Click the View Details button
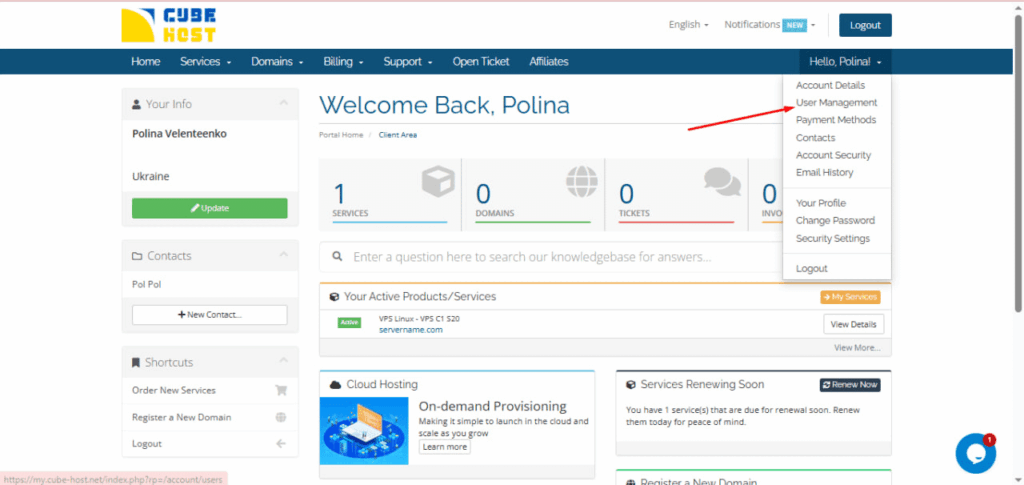Viewport: 1024px width, 485px height. [x=853, y=324]
